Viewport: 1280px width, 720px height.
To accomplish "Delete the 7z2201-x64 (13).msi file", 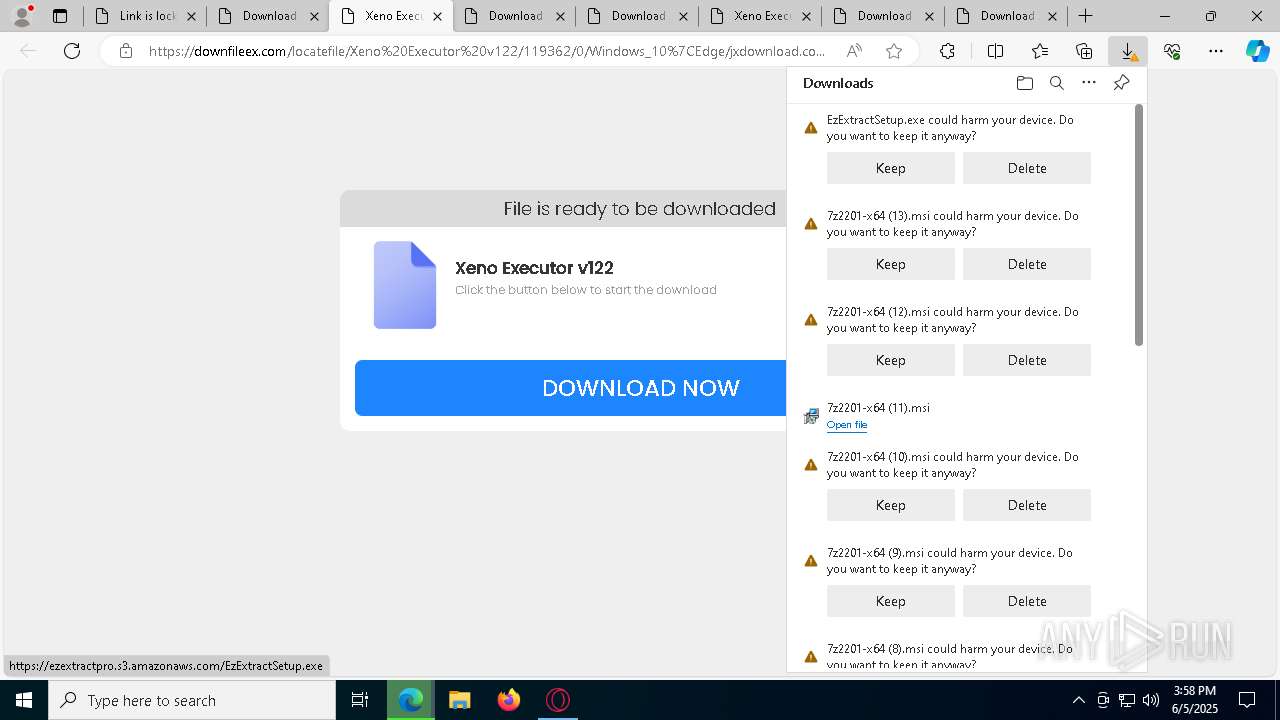I will point(1026,264).
